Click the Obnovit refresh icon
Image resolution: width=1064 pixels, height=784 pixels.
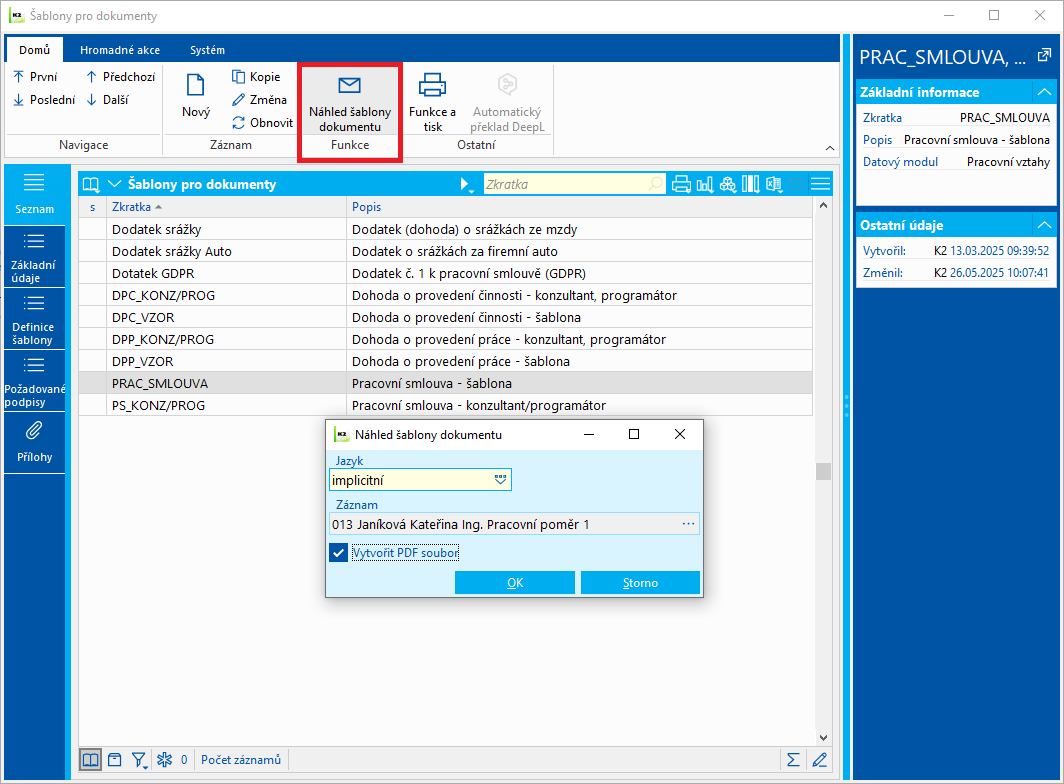(238, 123)
